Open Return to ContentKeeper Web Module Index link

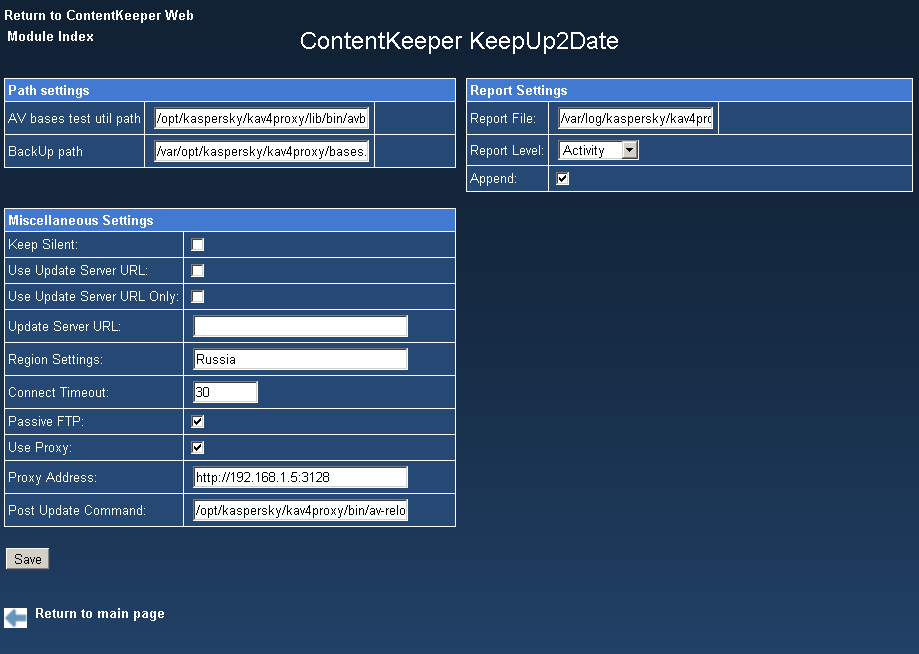point(98,26)
